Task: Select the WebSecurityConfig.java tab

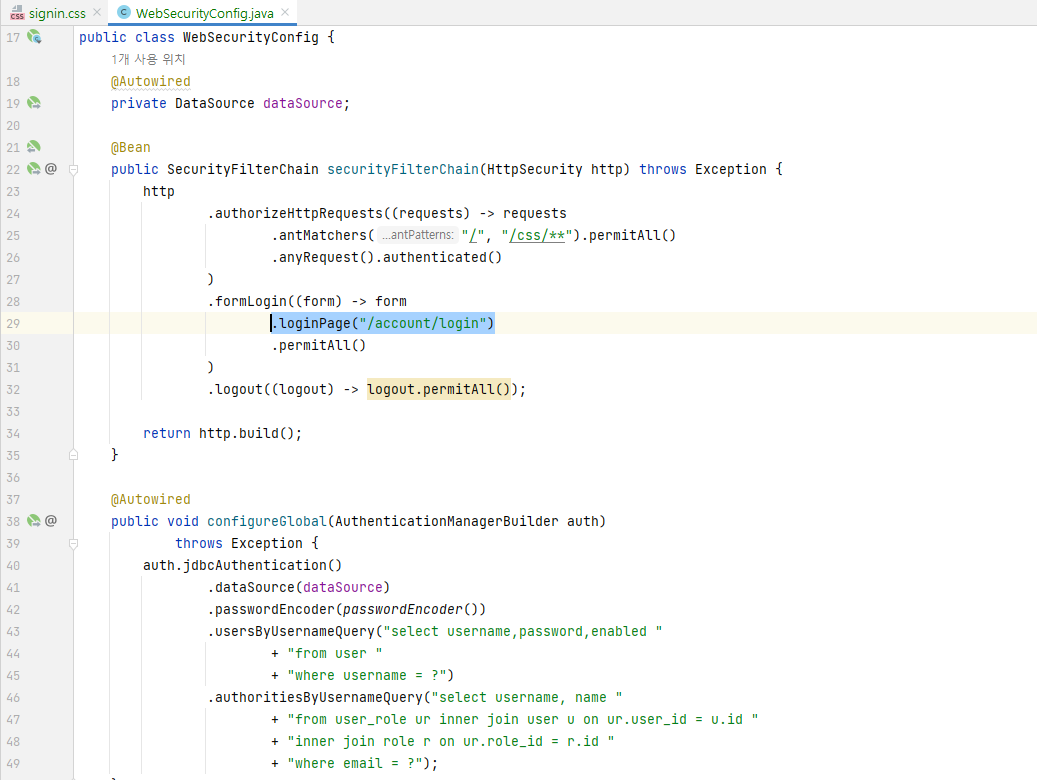Action: pos(204,13)
